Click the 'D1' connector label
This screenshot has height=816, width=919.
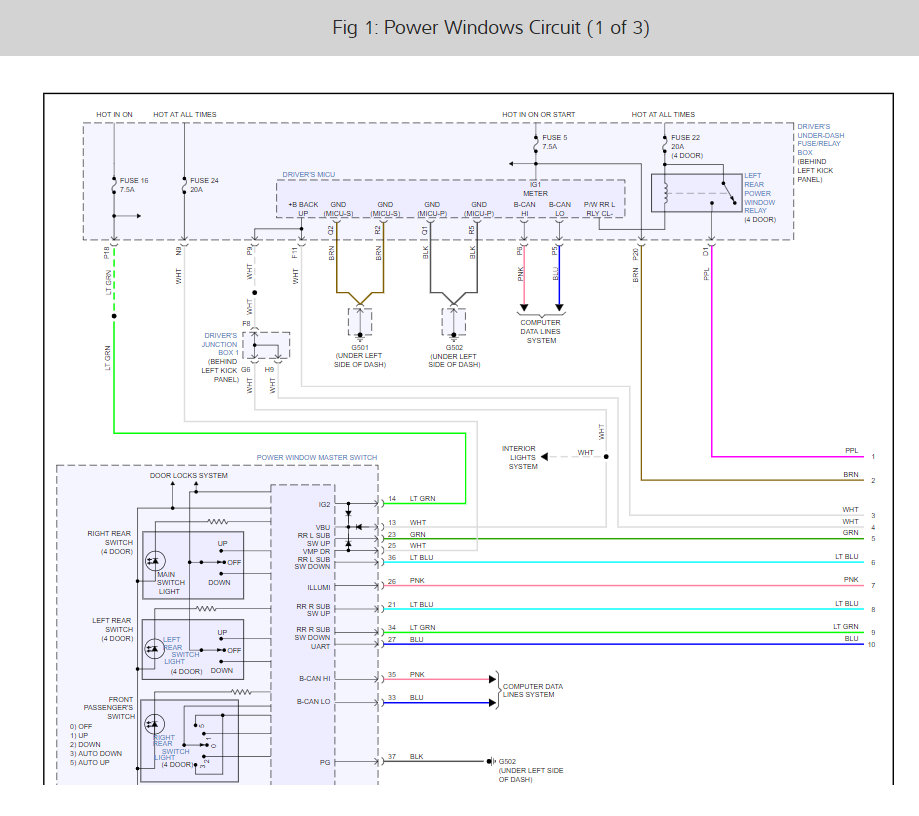click(706, 251)
